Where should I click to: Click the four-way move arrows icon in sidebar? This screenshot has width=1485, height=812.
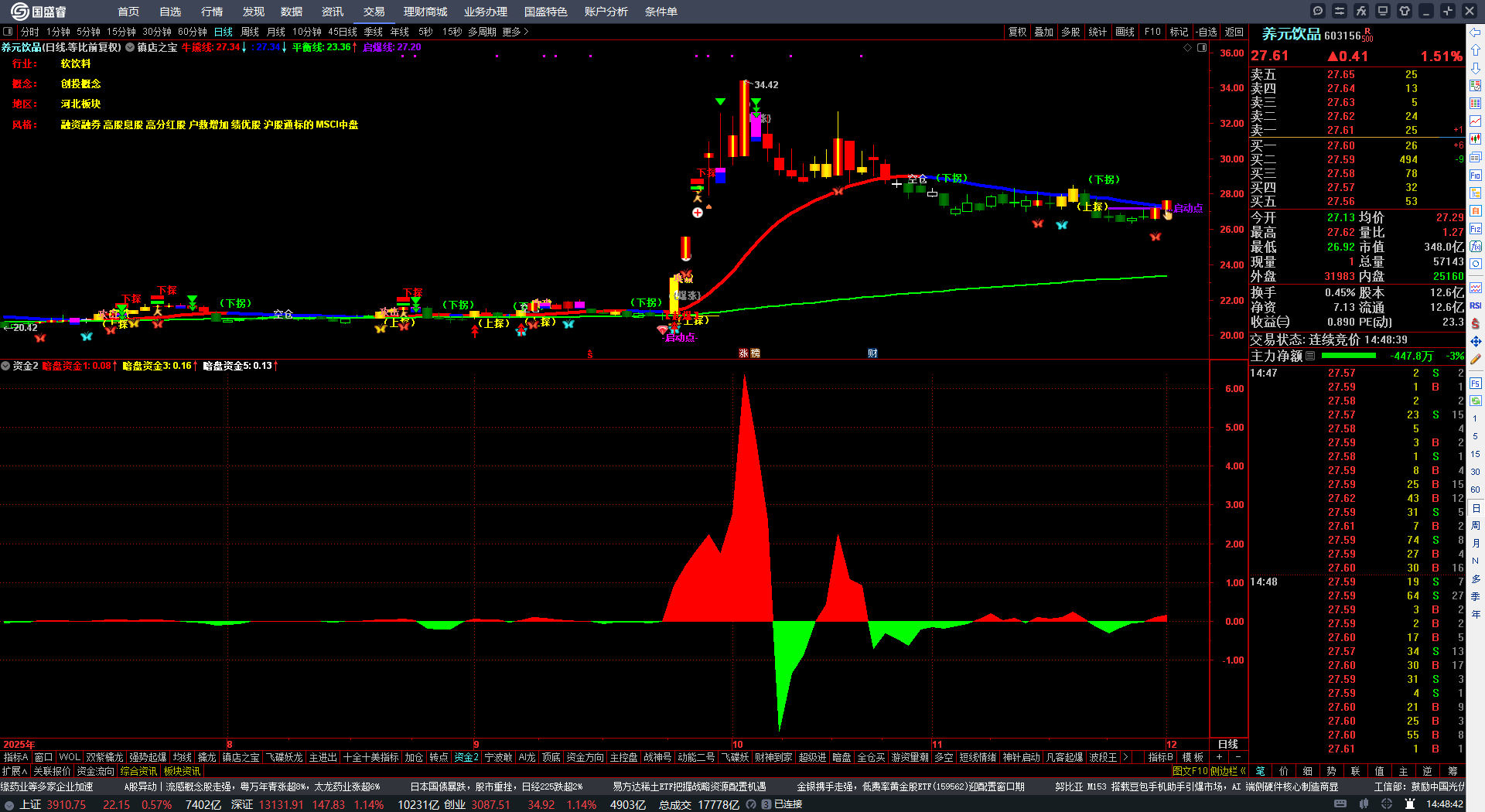1476,341
